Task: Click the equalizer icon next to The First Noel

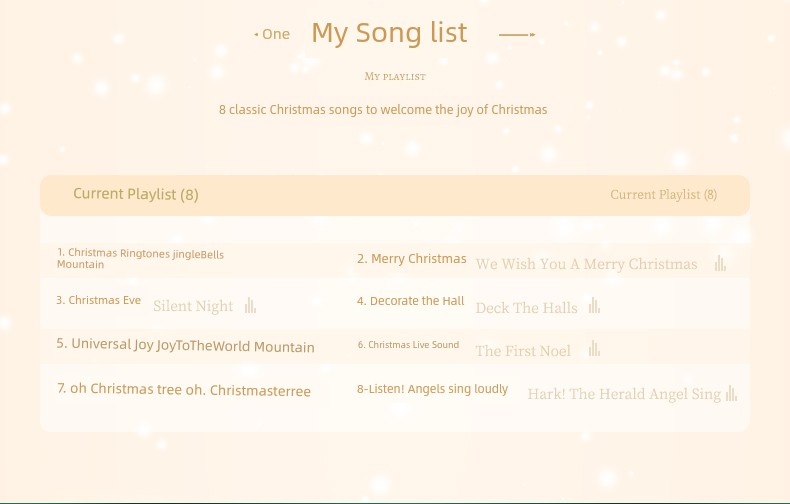Action: pyautogui.click(x=594, y=349)
